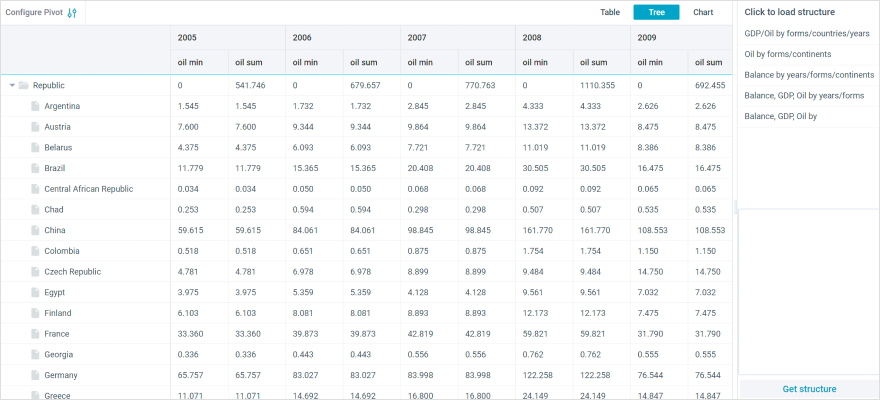Click the Egypt row file icon
Screen dimensions: 880x400
(35, 292)
